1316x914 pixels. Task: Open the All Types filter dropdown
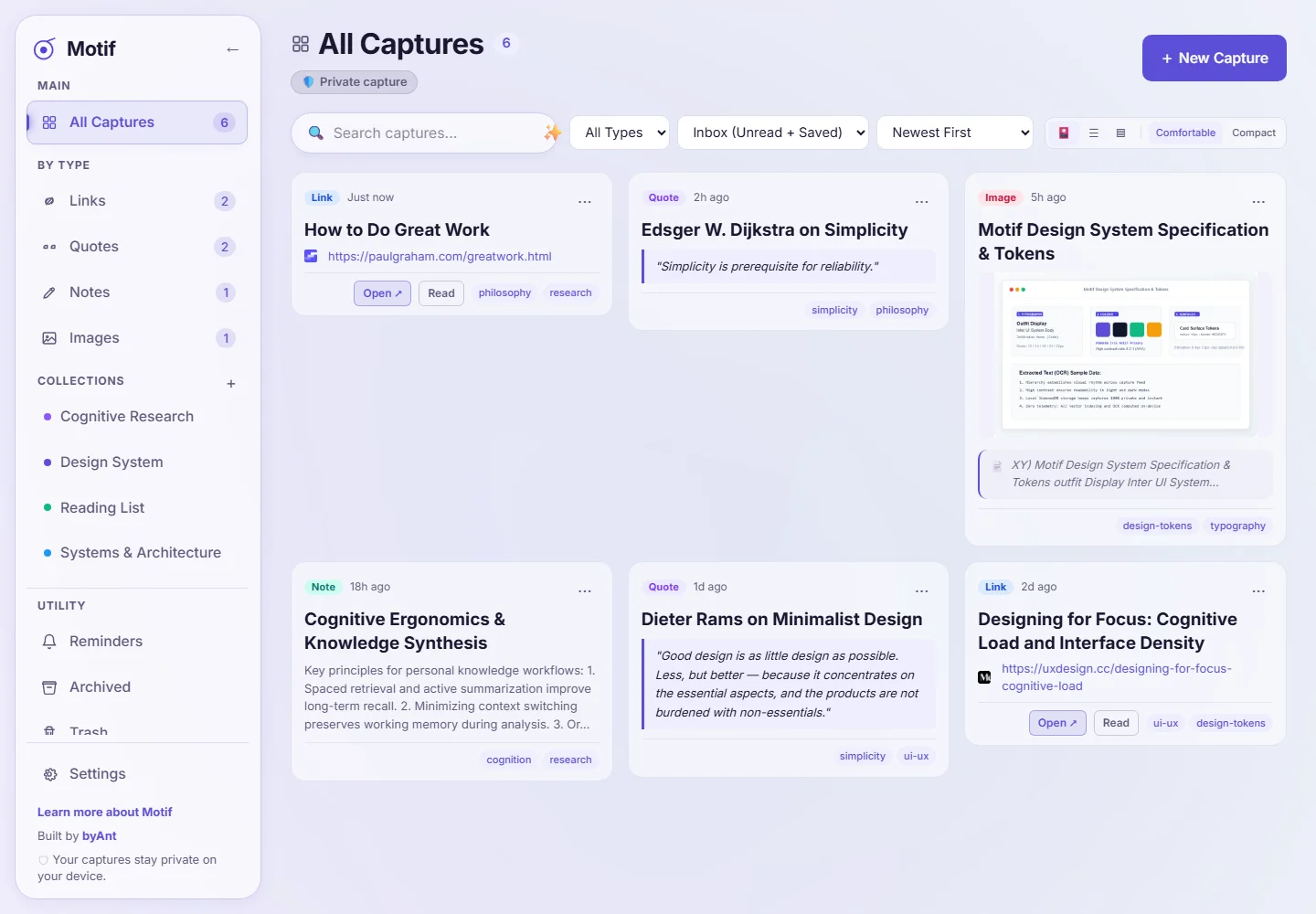tap(620, 133)
